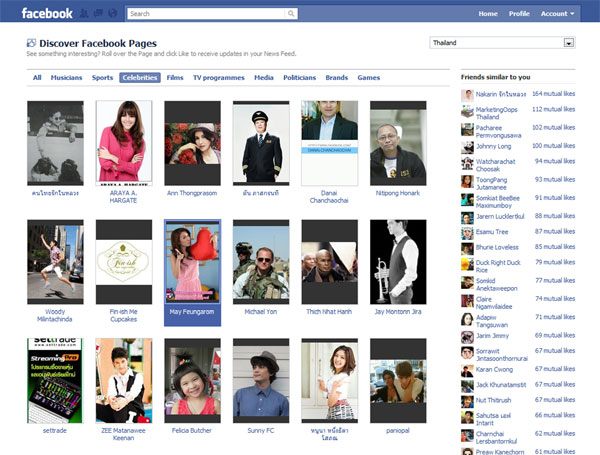
Task: Open friend requests icon in top bar
Action: pyautogui.click(x=84, y=14)
